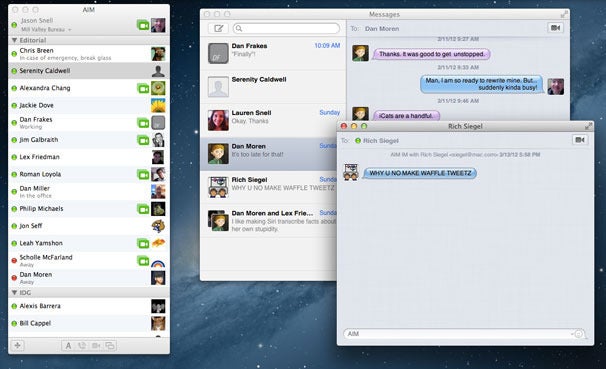Click the video icon next to Jim Galbraith
Viewport: 606px width, 369px height.
click(x=143, y=140)
